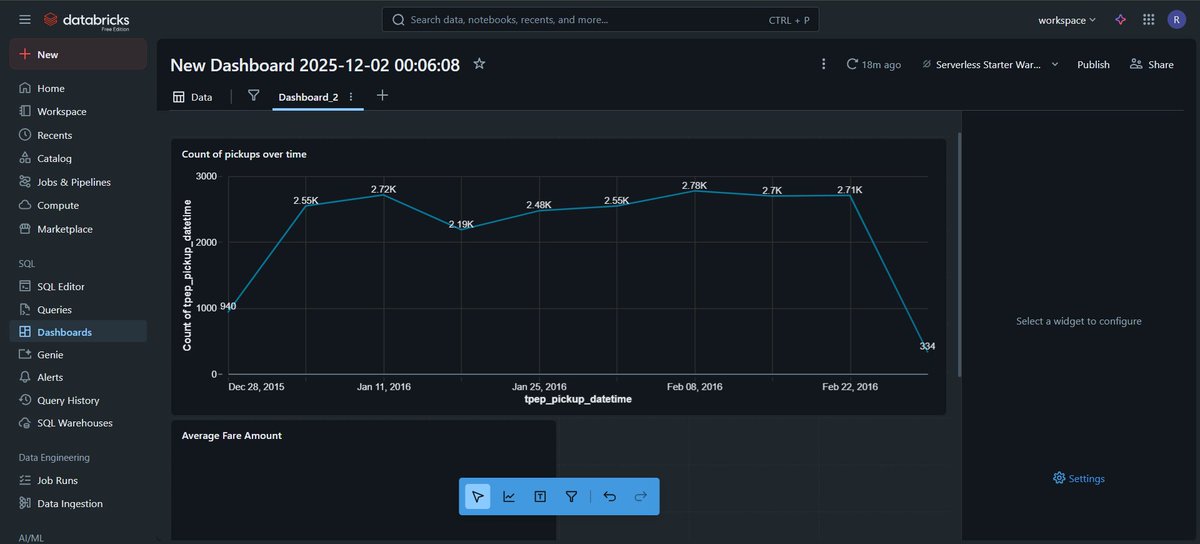The height and width of the screenshot is (544, 1200).
Task: Select the pointer tool in toolbar
Action: [478, 496]
